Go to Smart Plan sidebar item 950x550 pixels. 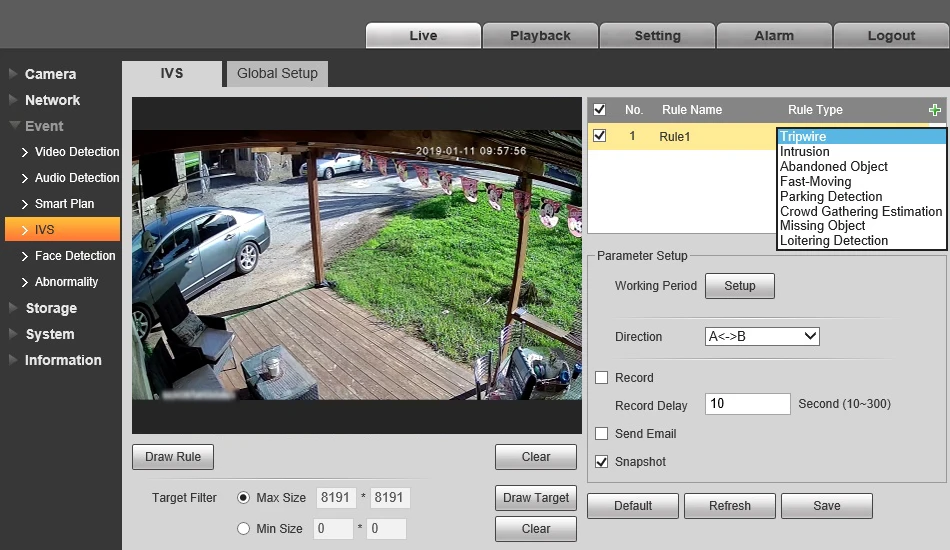point(64,204)
